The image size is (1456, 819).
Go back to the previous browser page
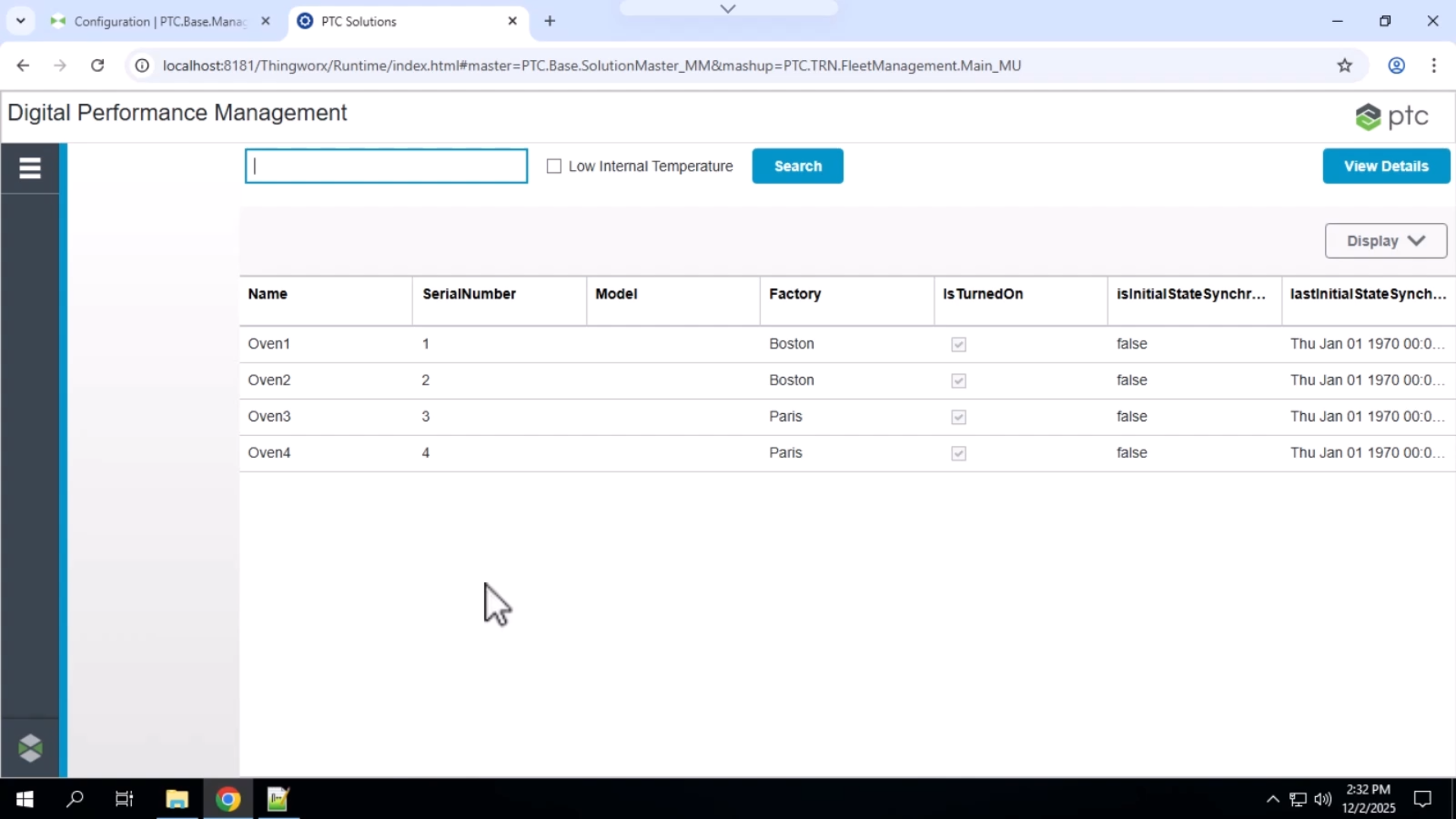[x=23, y=65]
